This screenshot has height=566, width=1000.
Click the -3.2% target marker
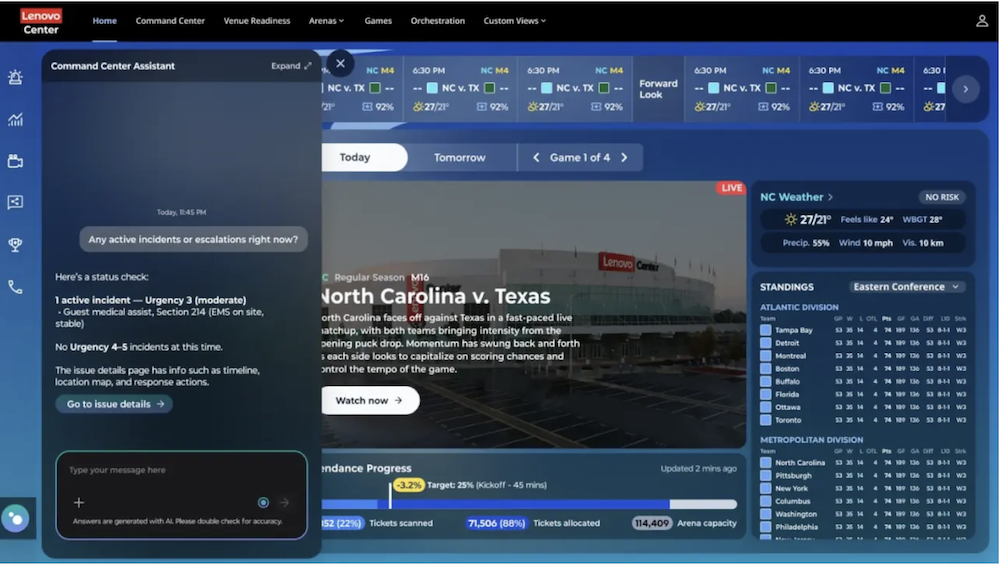pos(408,485)
